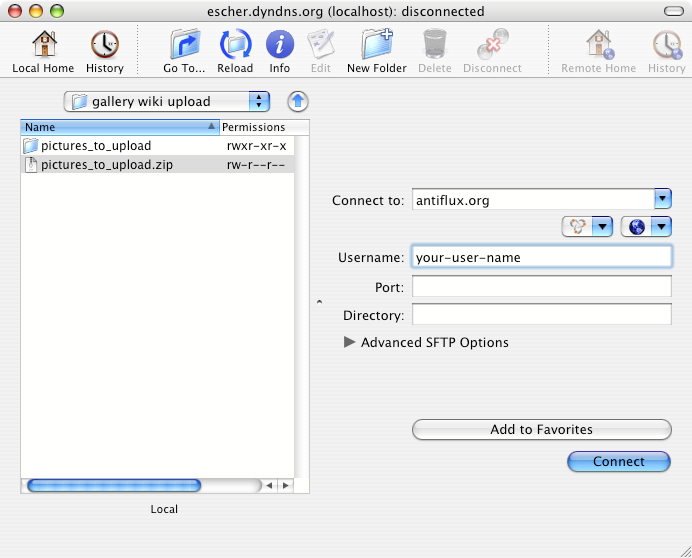Viewport: 692px width, 558px height.
Task: Go up to parent directory arrow
Action: click(297, 101)
